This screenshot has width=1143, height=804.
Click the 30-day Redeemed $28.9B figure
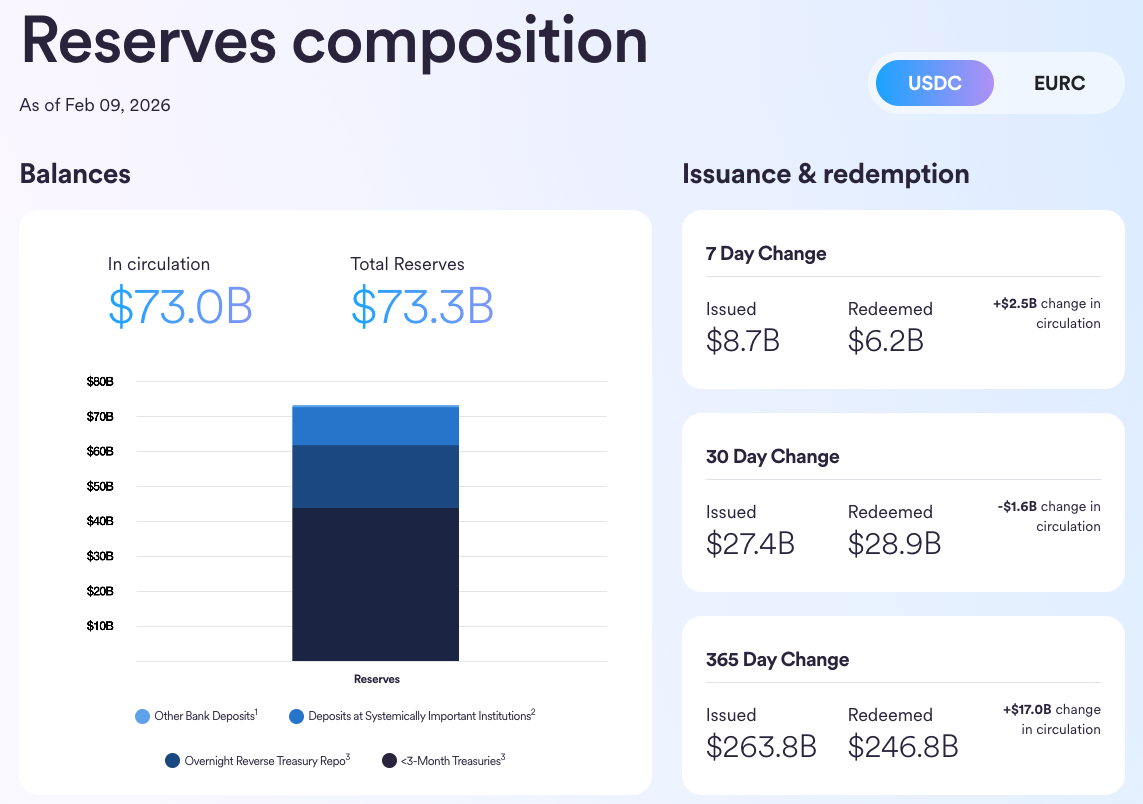pos(894,543)
